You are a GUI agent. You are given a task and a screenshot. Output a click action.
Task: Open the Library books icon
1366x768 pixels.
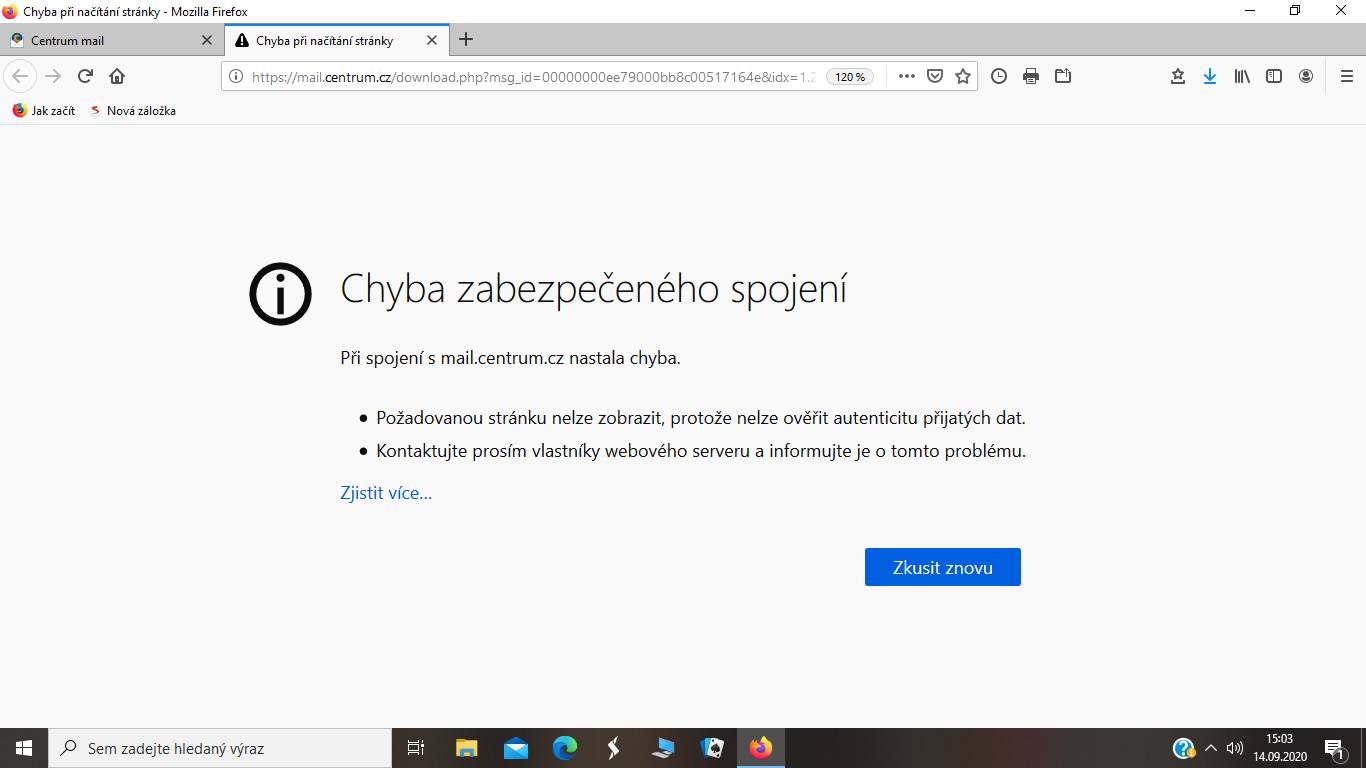pos(1242,76)
